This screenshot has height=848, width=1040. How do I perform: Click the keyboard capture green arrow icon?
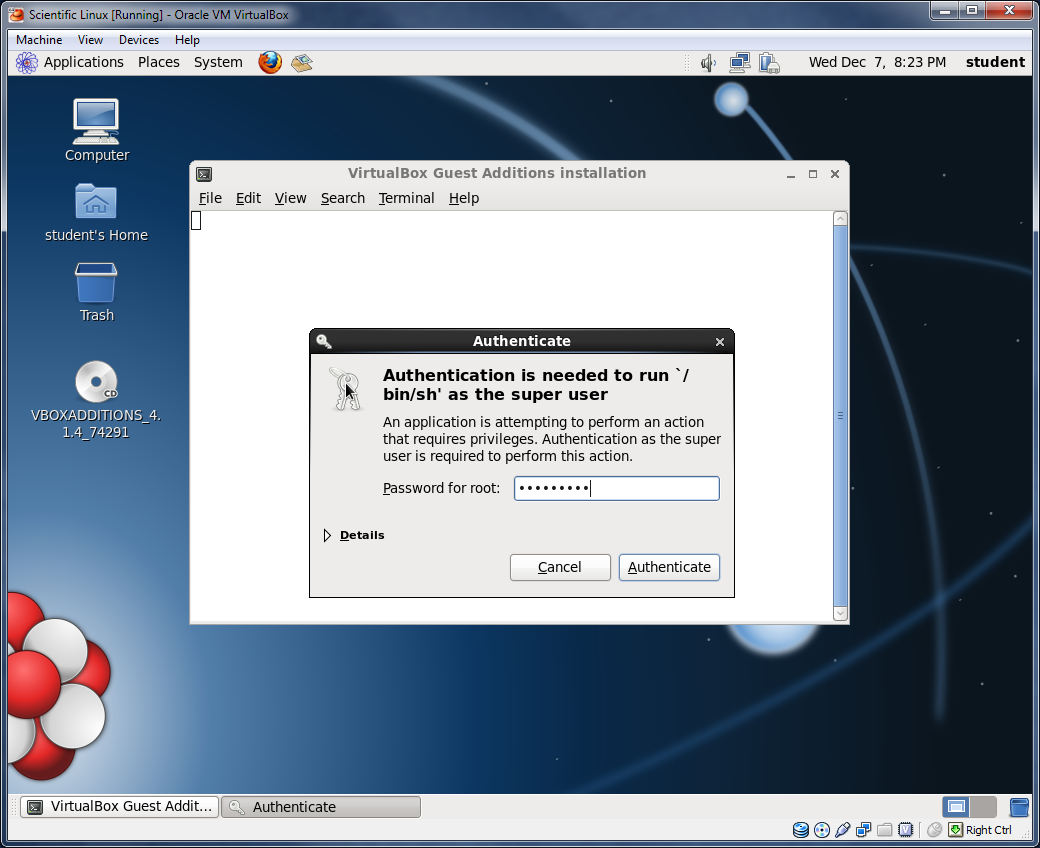[956, 829]
